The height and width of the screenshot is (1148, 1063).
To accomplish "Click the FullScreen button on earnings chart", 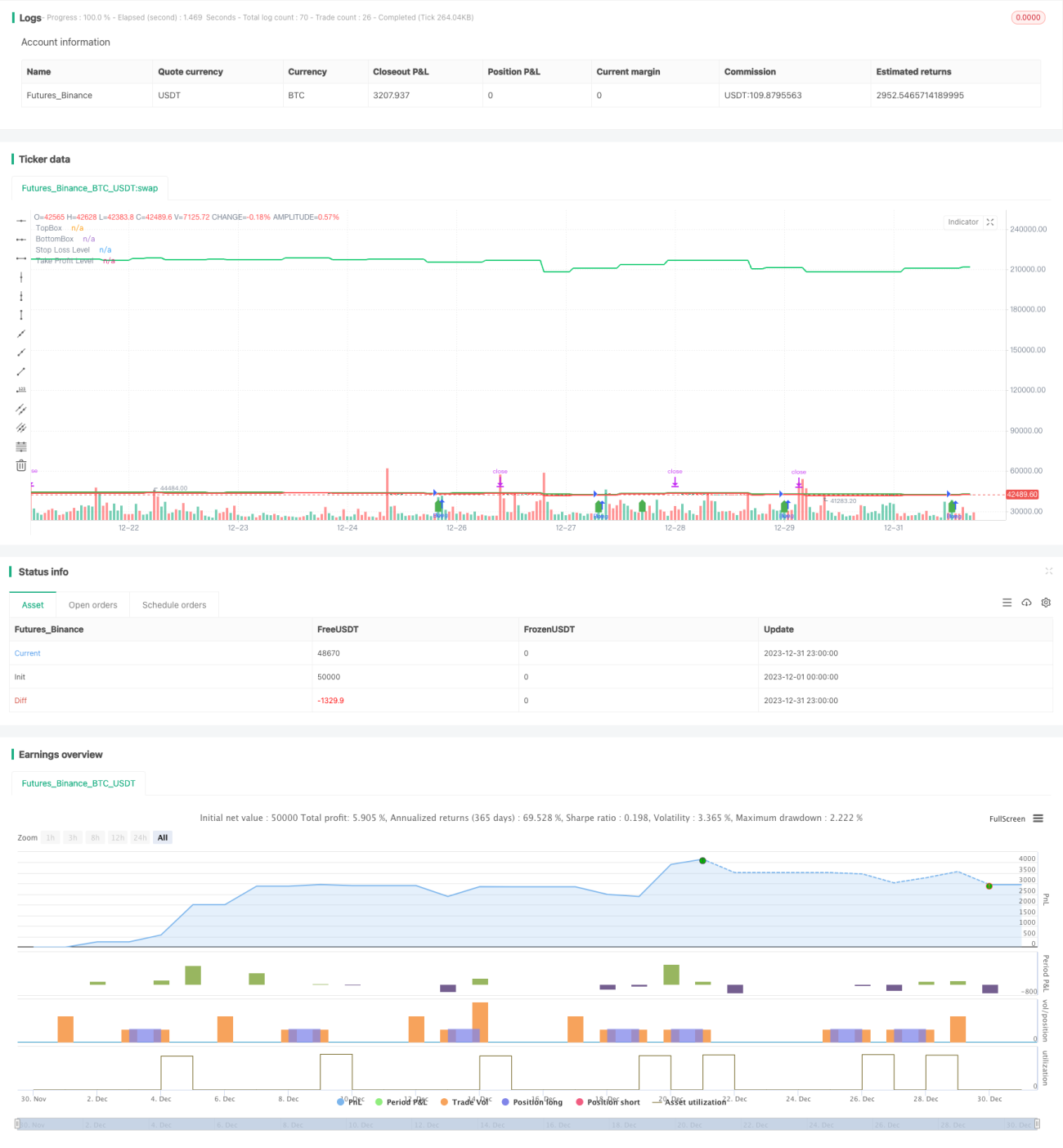I will click(x=1007, y=818).
